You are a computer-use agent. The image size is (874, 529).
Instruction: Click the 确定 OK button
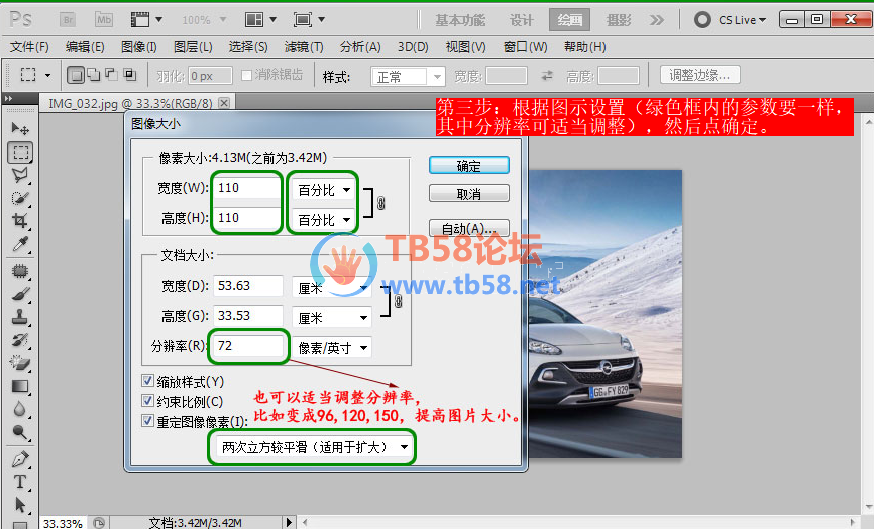(x=469, y=166)
